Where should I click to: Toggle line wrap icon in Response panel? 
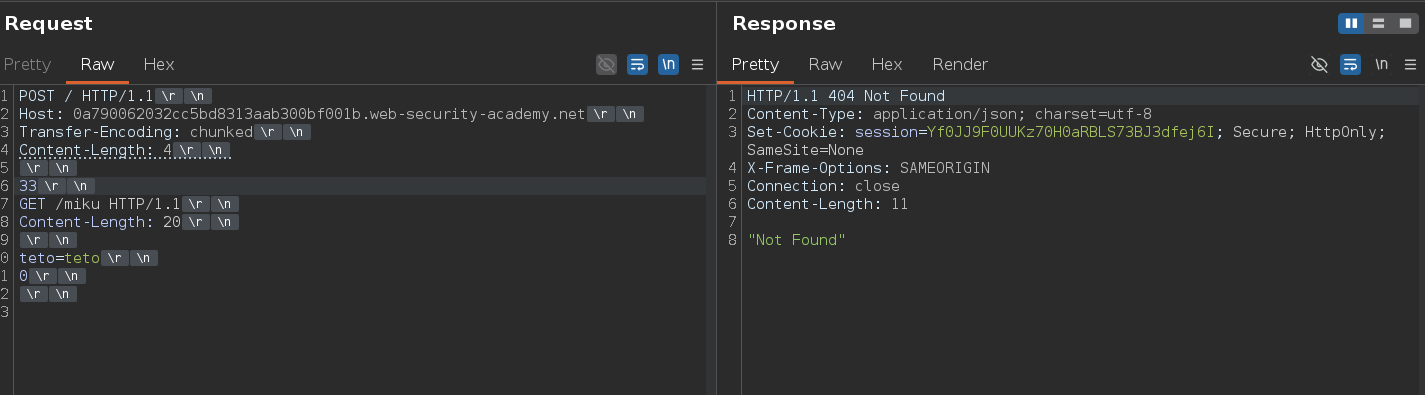click(1350, 65)
